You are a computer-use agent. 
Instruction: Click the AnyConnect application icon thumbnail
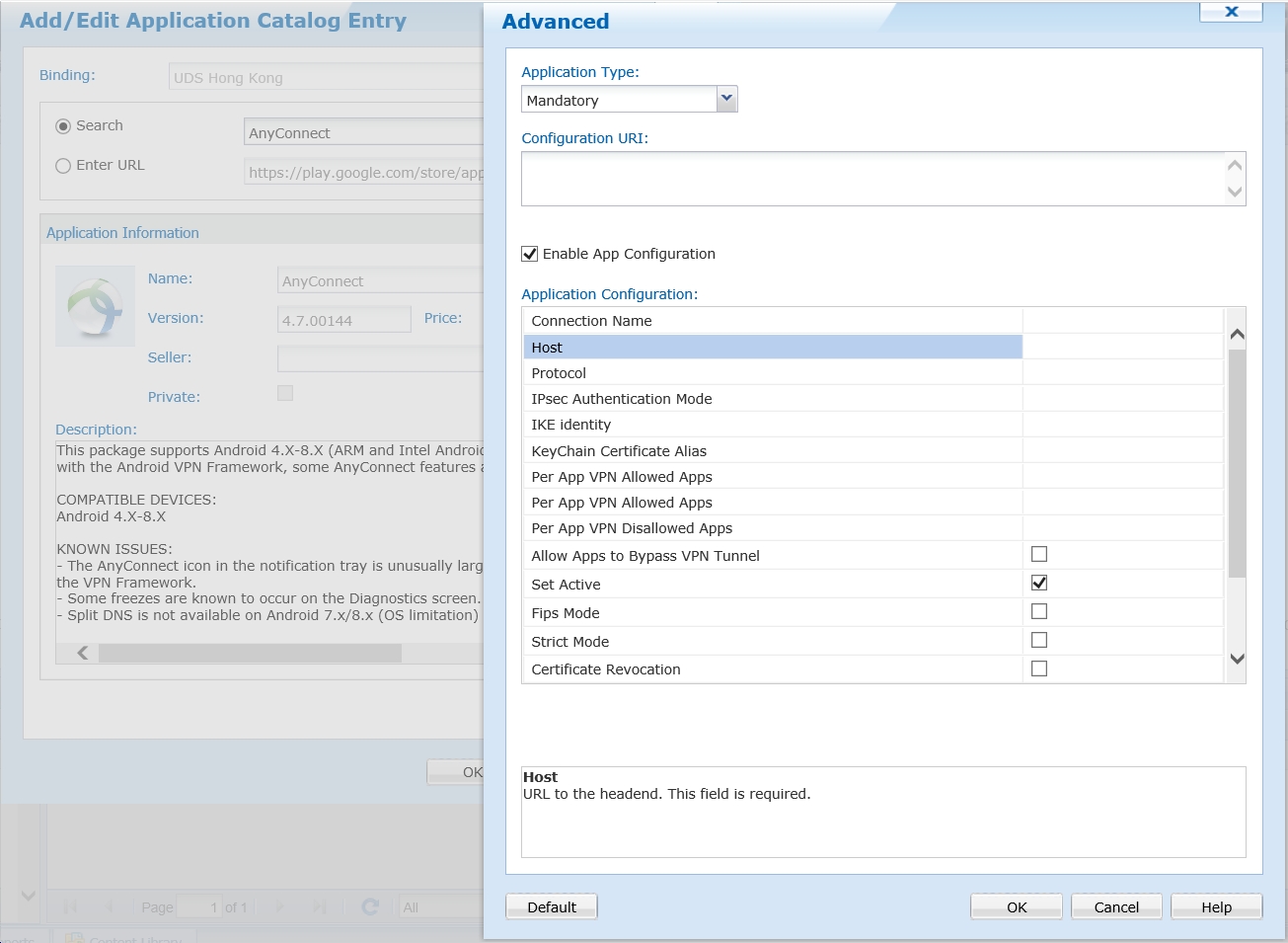coord(95,306)
